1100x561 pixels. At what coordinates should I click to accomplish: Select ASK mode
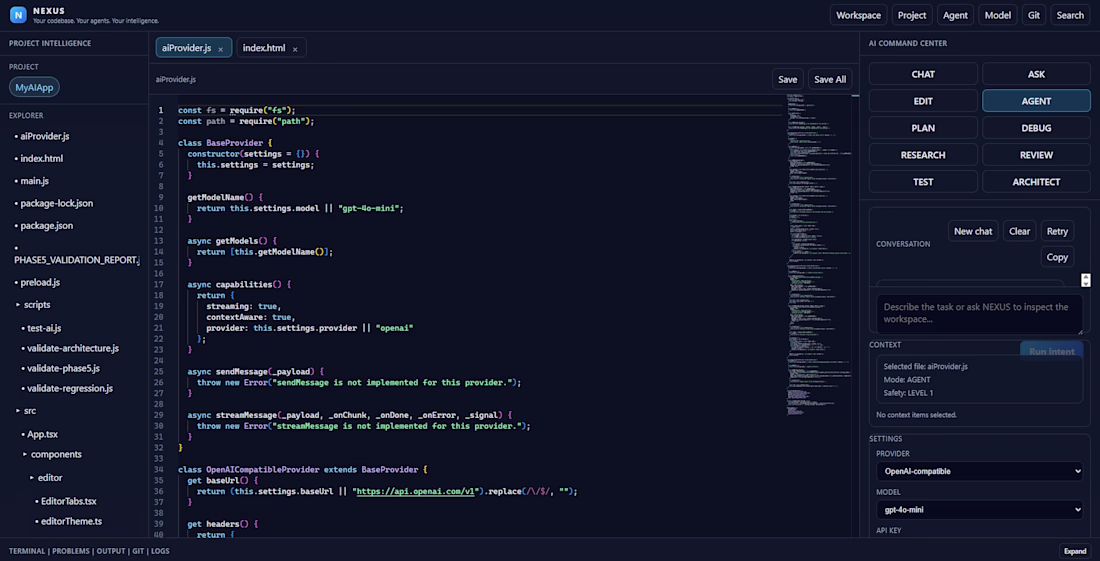tap(1036, 74)
